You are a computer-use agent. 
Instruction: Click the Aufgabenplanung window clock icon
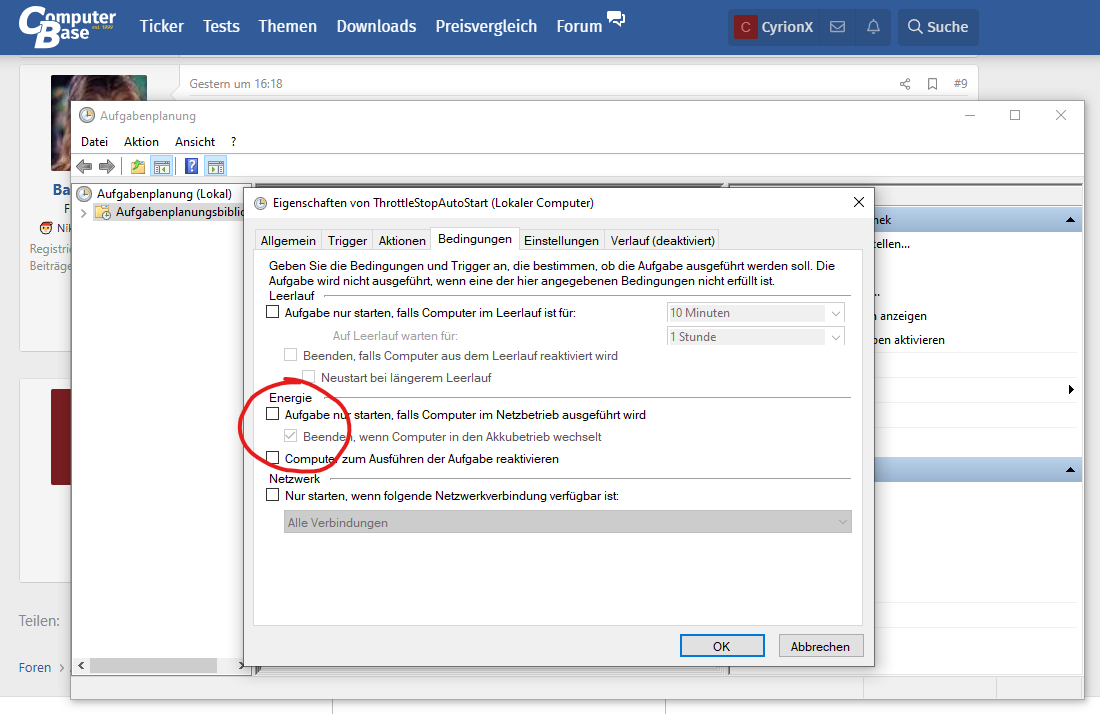87,115
